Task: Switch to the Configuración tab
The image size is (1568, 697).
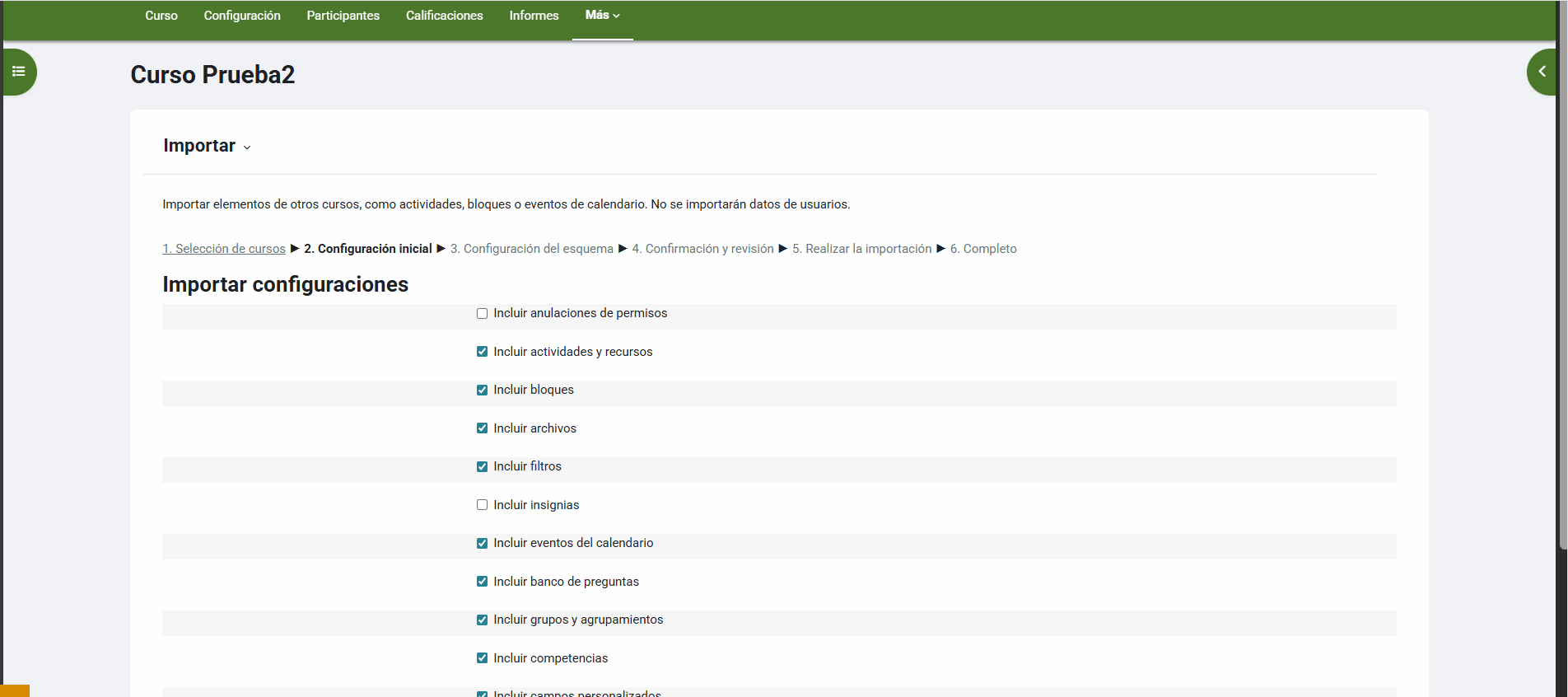Action: (242, 16)
